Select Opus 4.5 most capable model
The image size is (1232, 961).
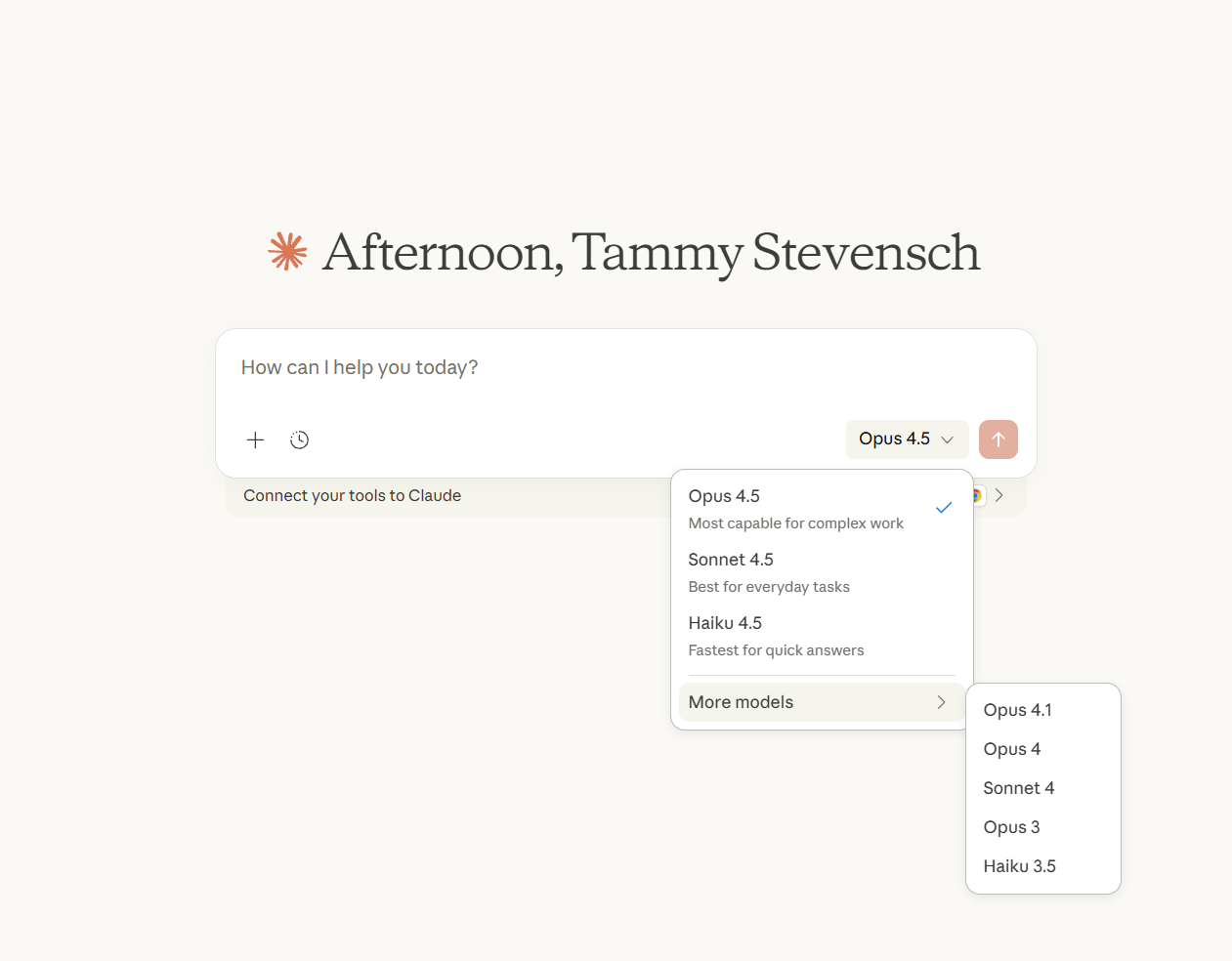[796, 509]
